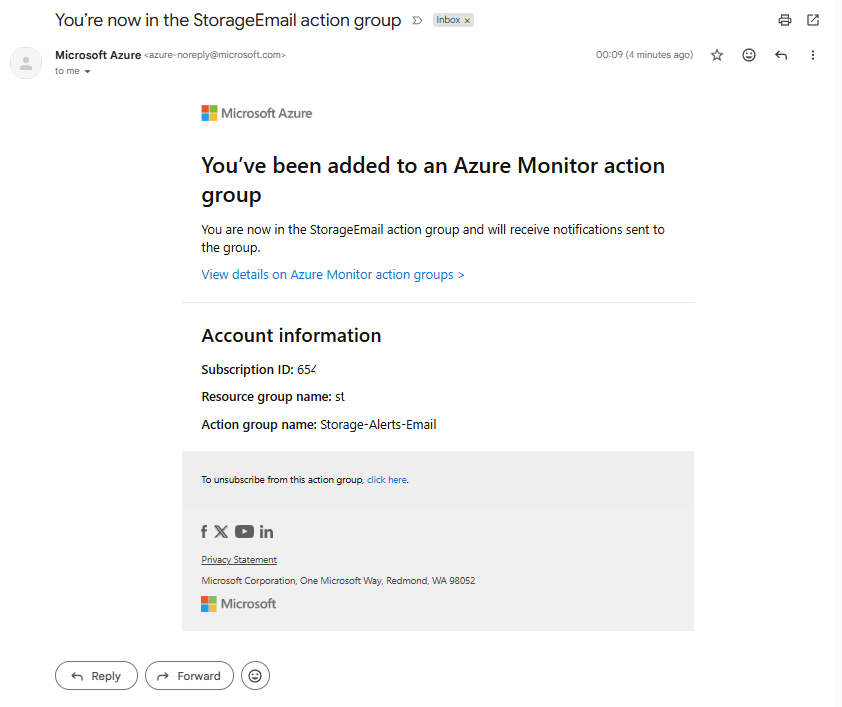The height and width of the screenshot is (707, 842).
Task: Star this Microsoft Azure email
Action: click(x=717, y=56)
